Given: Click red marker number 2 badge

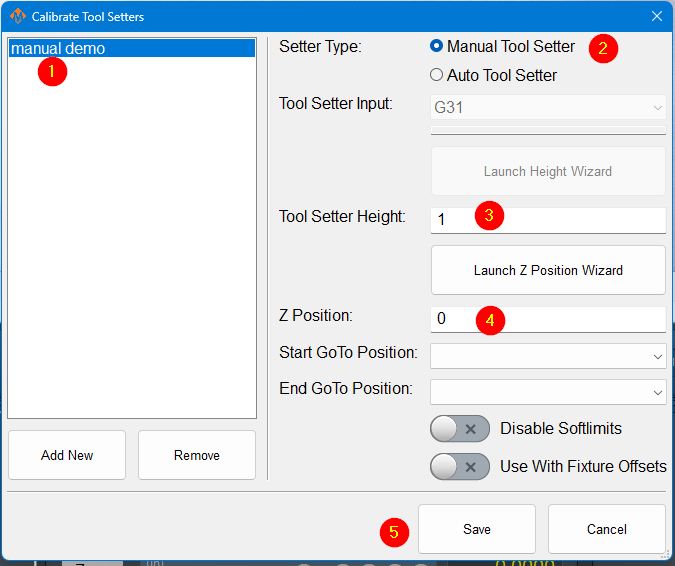Looking at the screenshot, I should pos(602,48).
